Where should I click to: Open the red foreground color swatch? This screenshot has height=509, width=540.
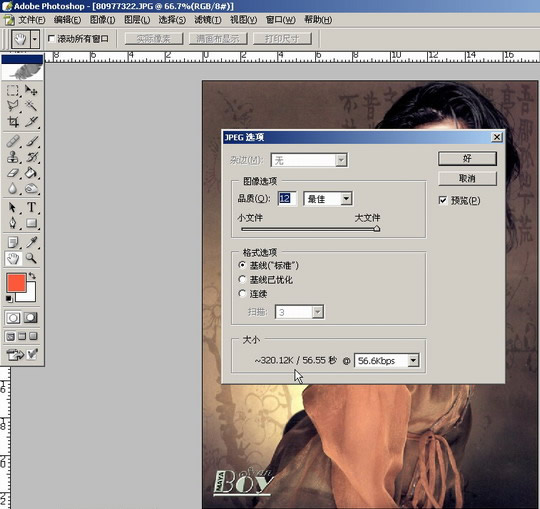click(16, 282)
